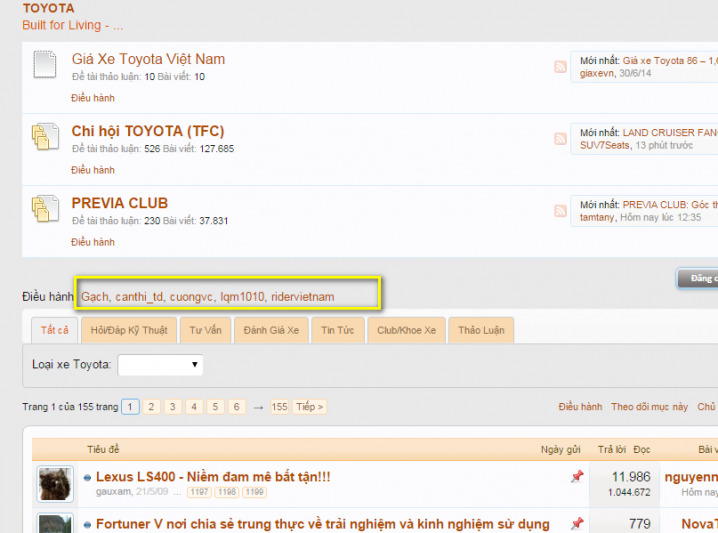The width and height of the screenshot is (718, 533).
Task: Open user giaxevn's profile link
Action: pos(597,73)
